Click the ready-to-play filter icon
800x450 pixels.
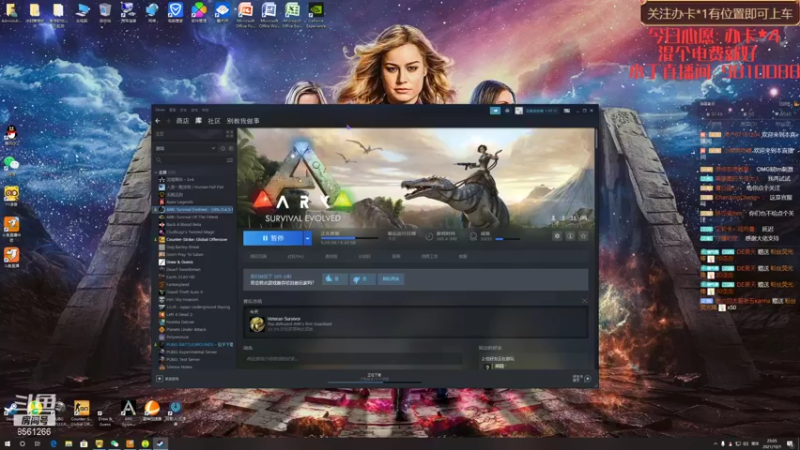231,148
